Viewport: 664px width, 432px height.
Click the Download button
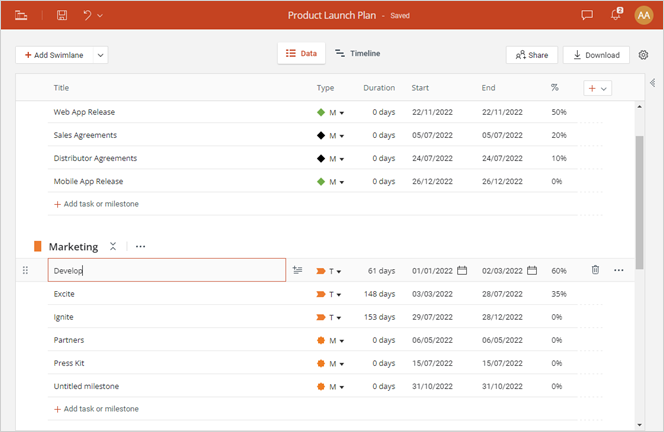click(596, 55)
